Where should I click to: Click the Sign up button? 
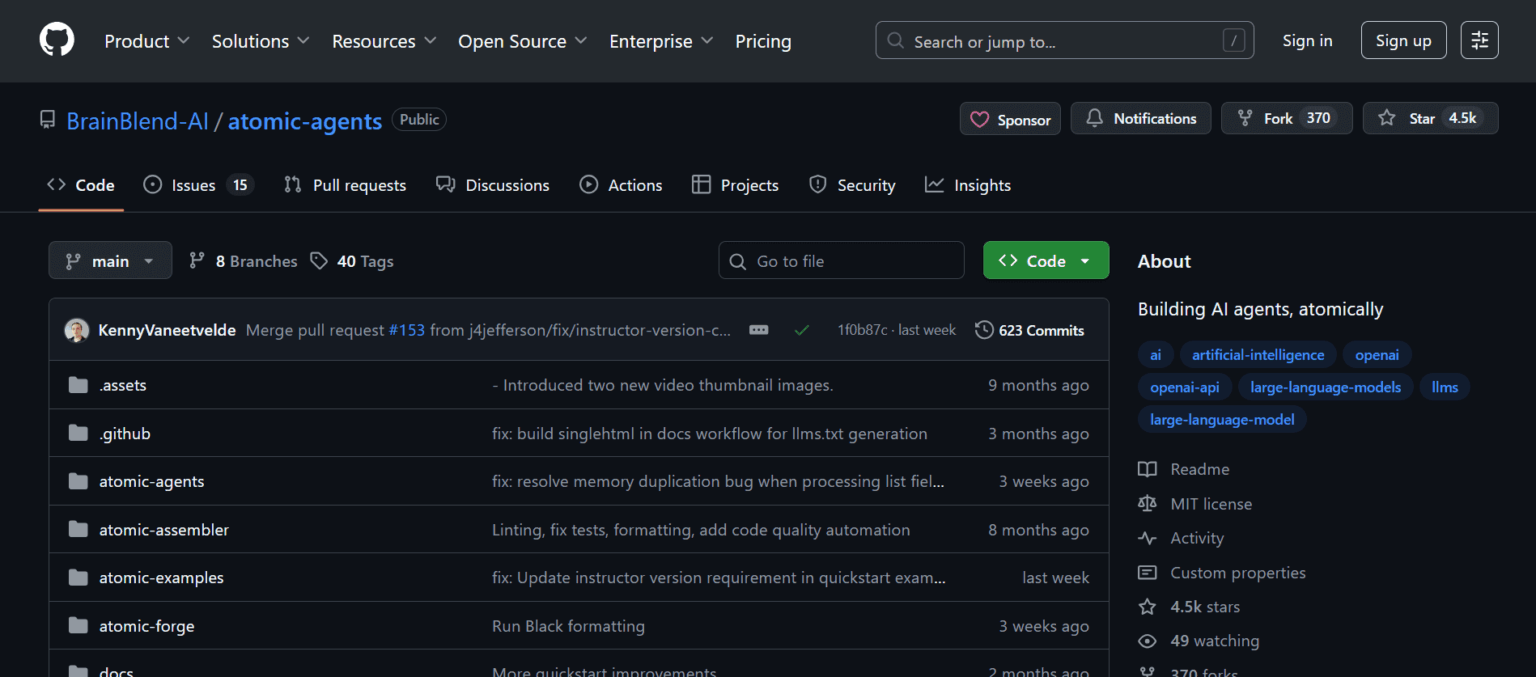coord(1403,40)
